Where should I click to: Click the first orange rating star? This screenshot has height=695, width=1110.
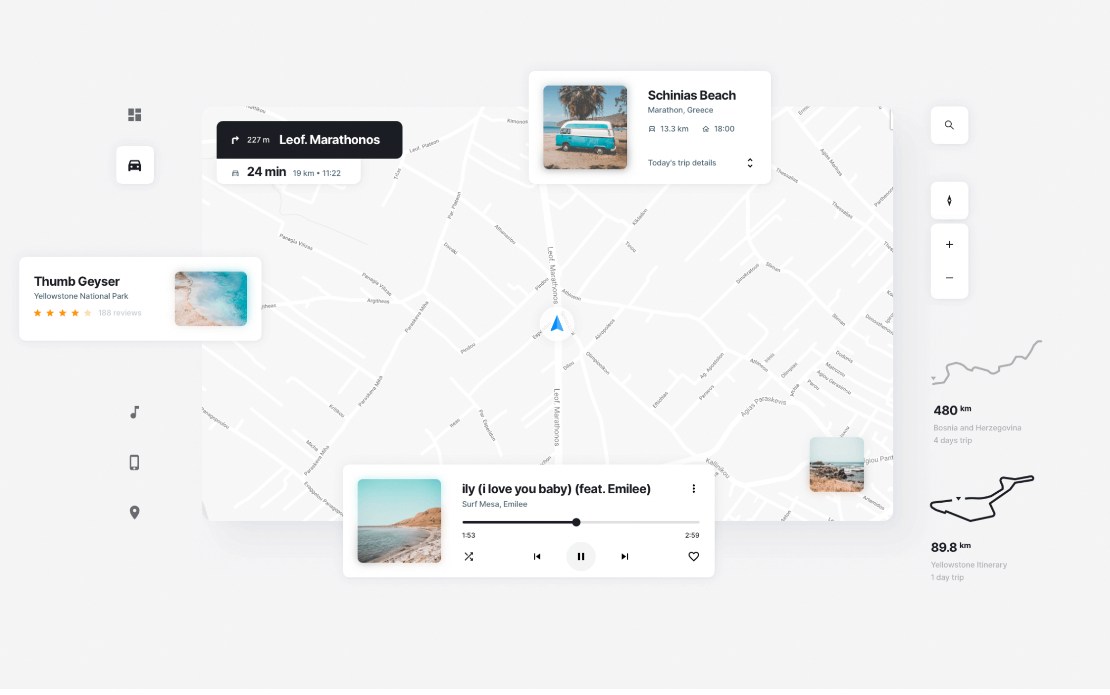[38, 313]
